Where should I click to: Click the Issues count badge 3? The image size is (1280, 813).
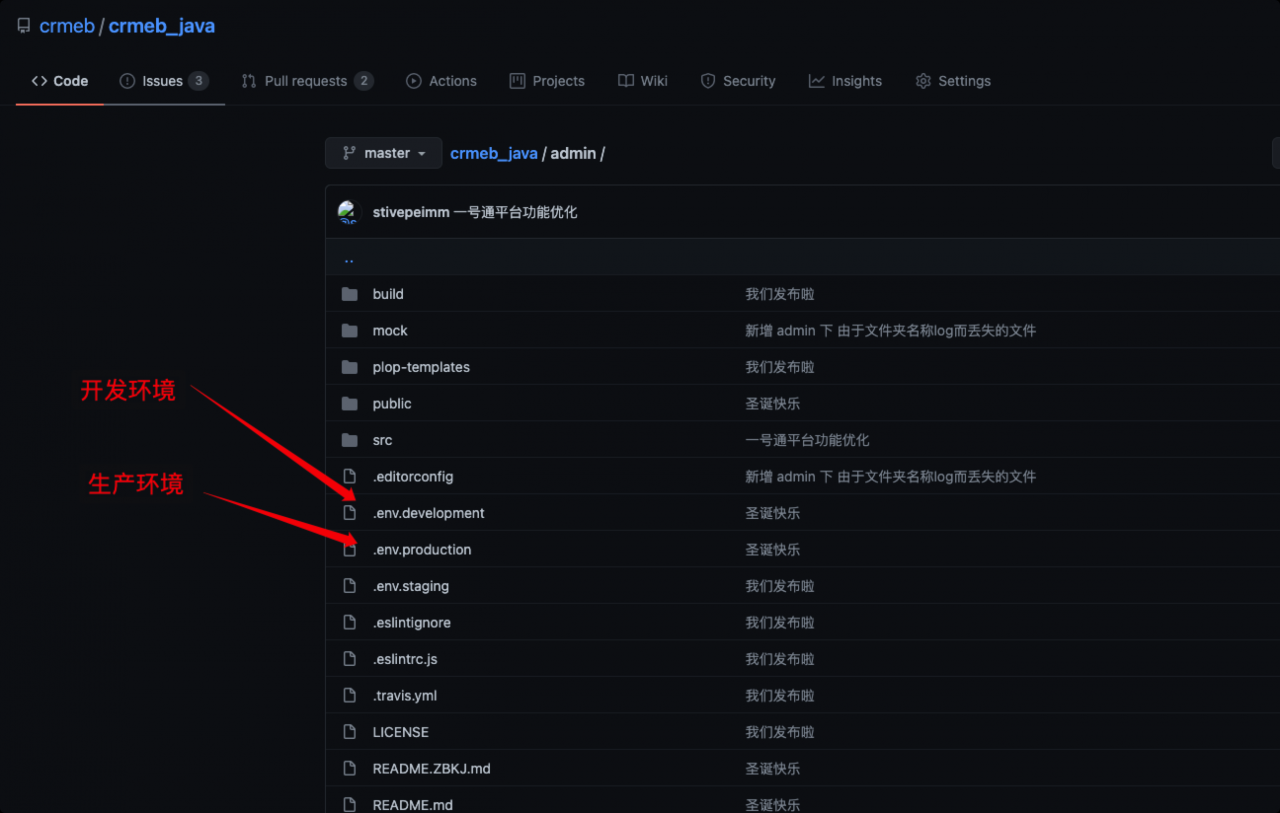click(x=198, y=81)
